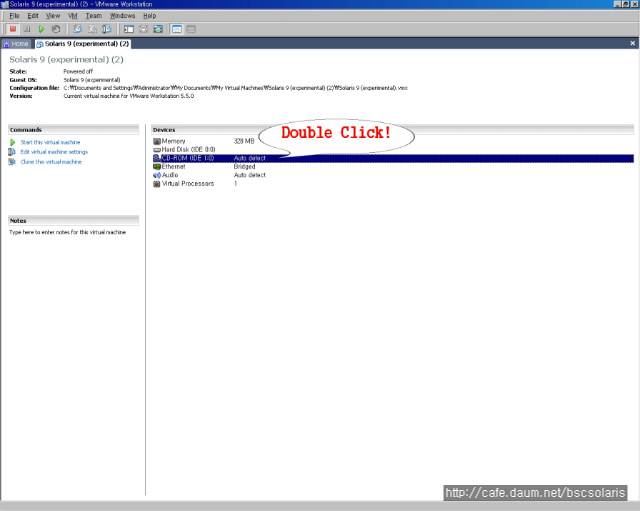Viewport: 640px width, 511px height.
Task: Open the Windows menu
Action: coord(122,16)
